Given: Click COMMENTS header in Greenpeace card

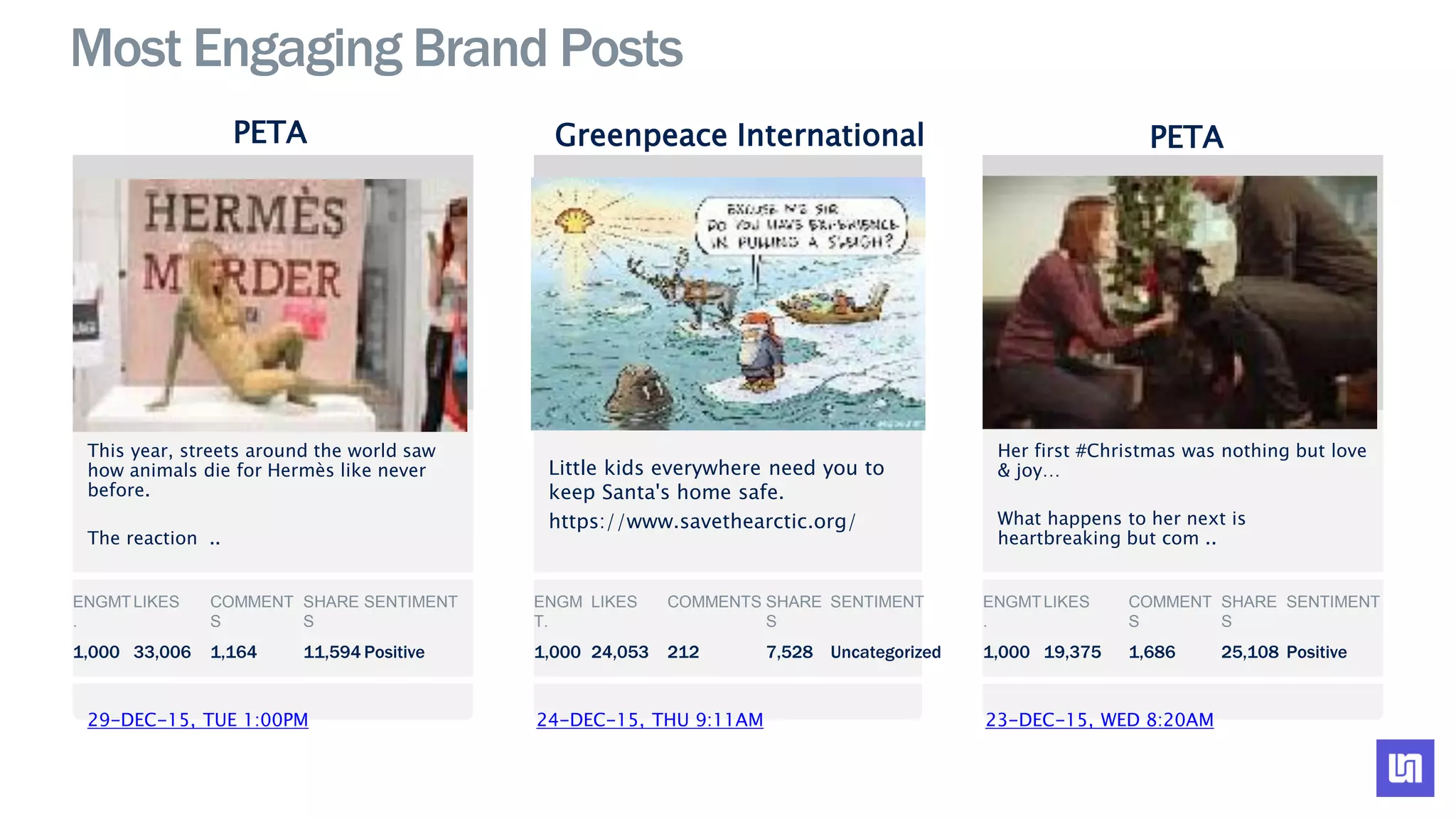Looking at the screenshot, I should tap(714, 601).
